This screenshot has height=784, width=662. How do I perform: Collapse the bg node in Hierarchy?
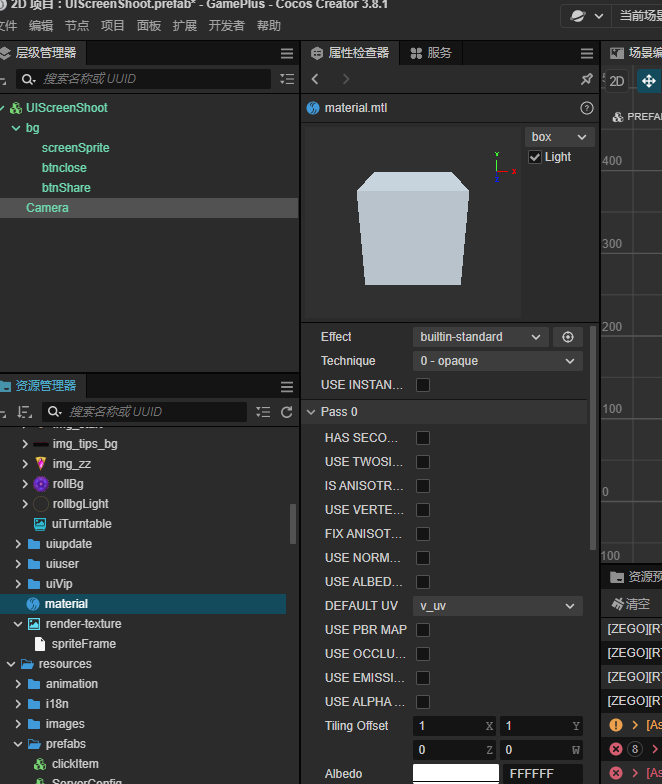point(16,128)
